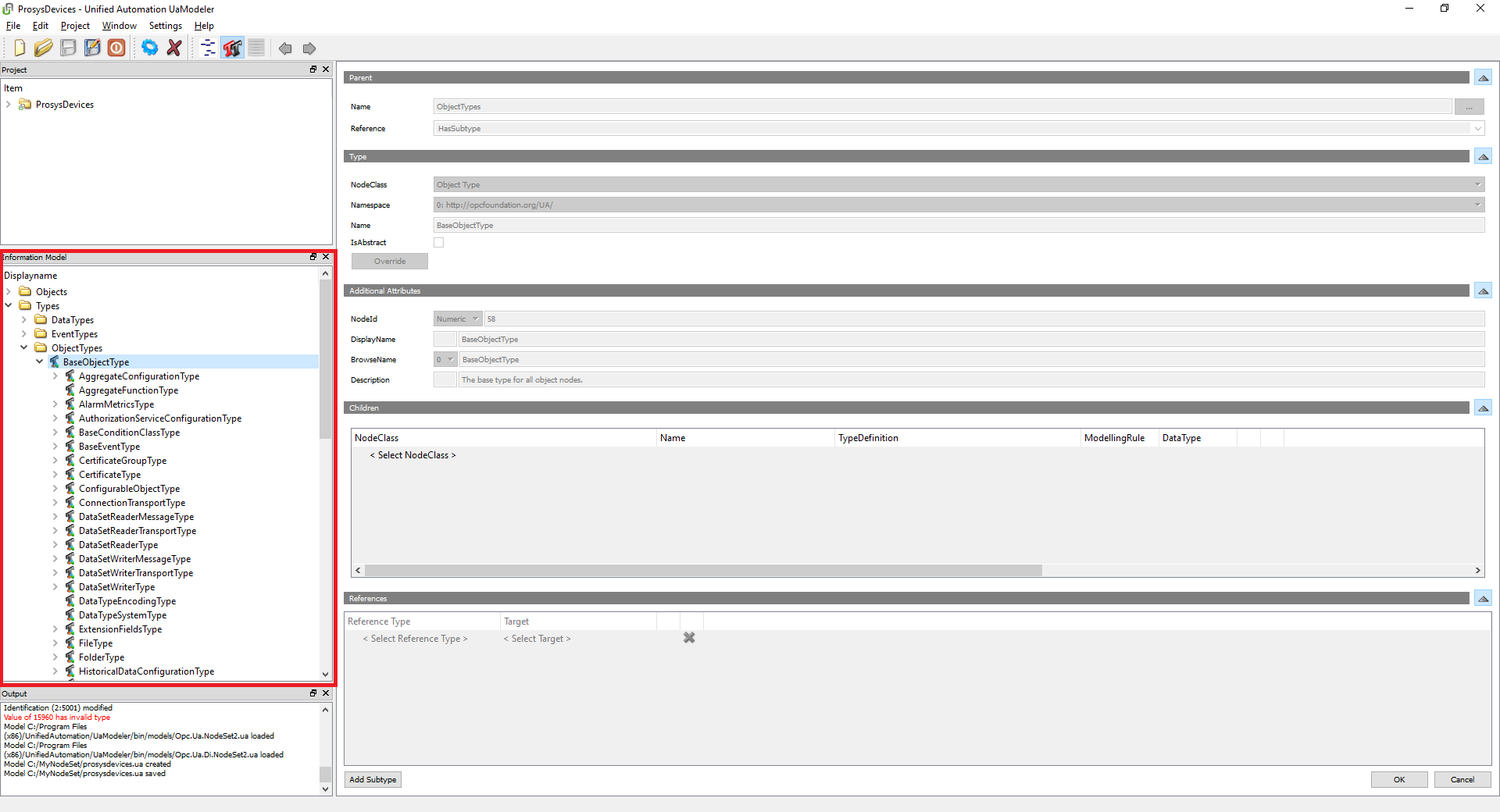1500x812 pixels.
Task: Toggle the IsAbstract checkbox
Action: (x=439, y=243)
